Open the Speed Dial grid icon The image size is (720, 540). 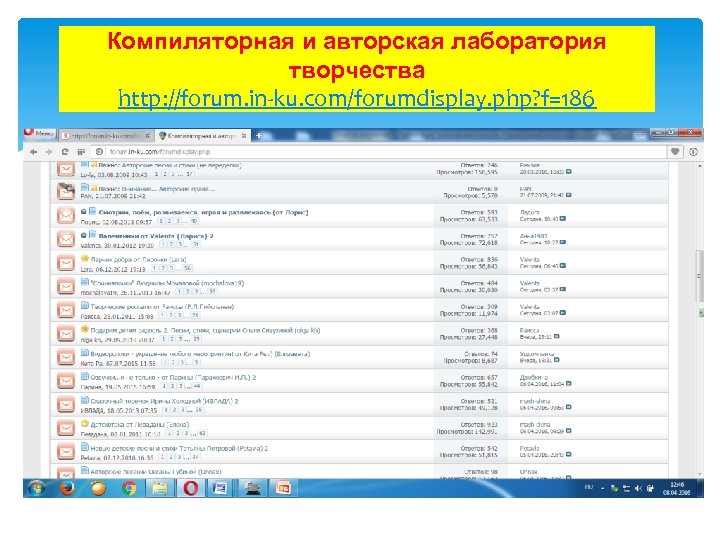coord(81,152)
